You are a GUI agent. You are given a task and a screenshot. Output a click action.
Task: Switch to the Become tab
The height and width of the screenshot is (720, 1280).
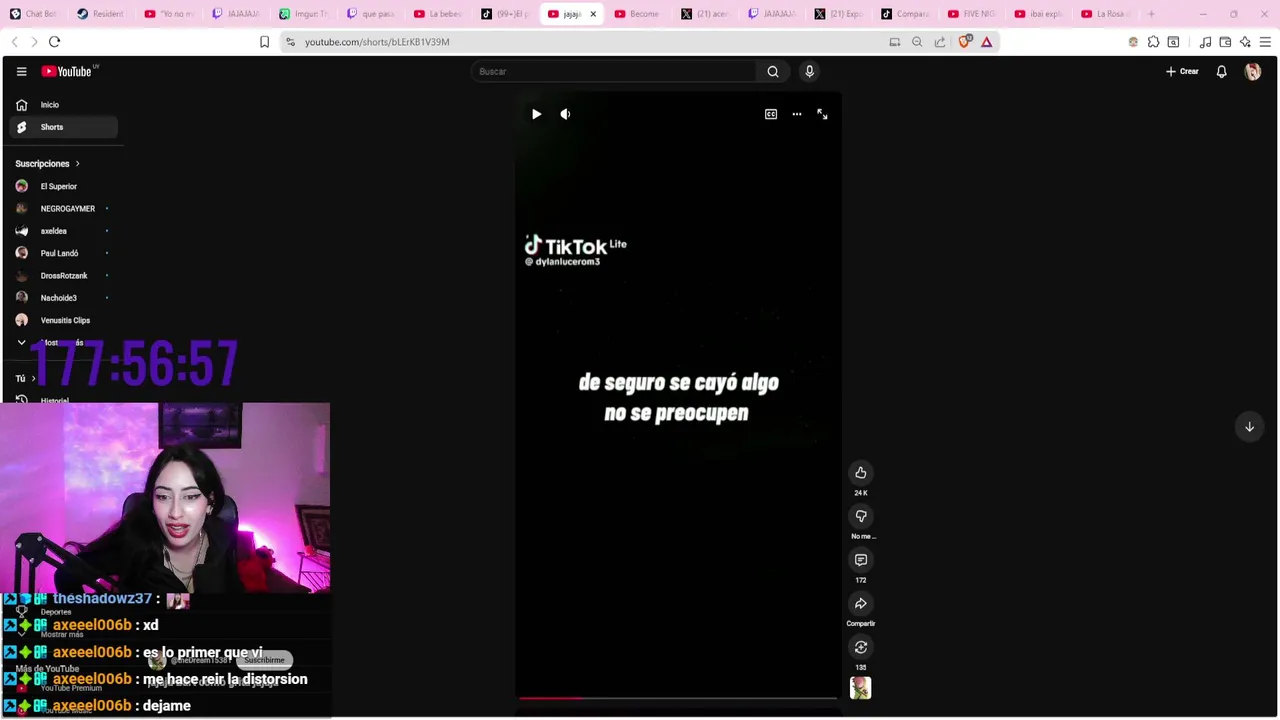pyautogui.click(x=638, y=14)
